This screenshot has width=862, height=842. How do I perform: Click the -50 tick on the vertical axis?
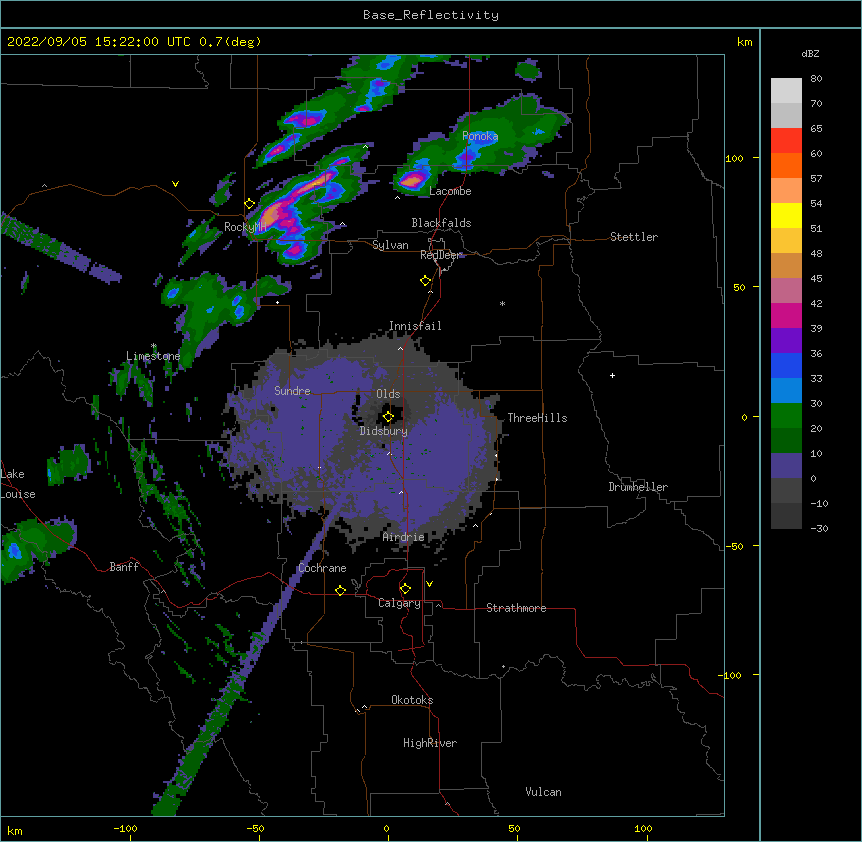pos(734,546)
